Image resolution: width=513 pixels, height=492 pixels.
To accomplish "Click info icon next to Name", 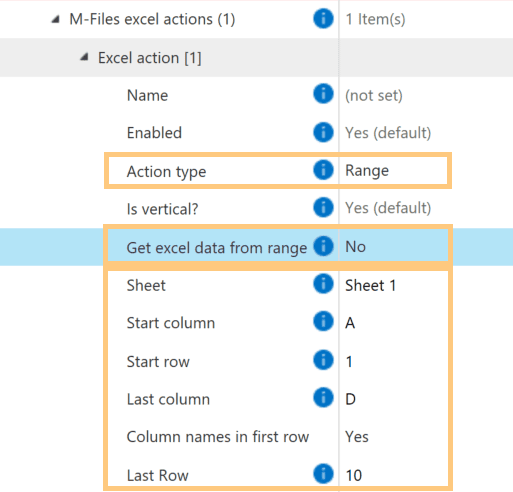I will click(323, 94).
